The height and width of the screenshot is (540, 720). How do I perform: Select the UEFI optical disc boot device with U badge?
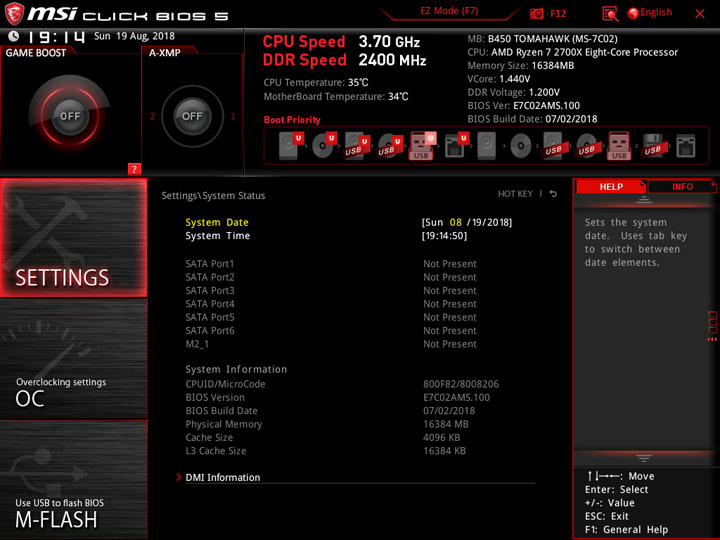[x=324, y=146]
